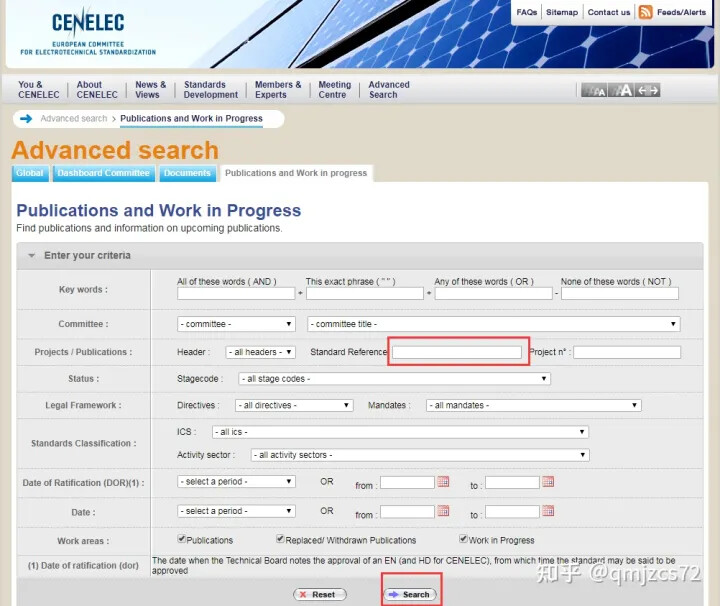
Task: Open calendar icon for Date from field
Action: tap(443, 511)
